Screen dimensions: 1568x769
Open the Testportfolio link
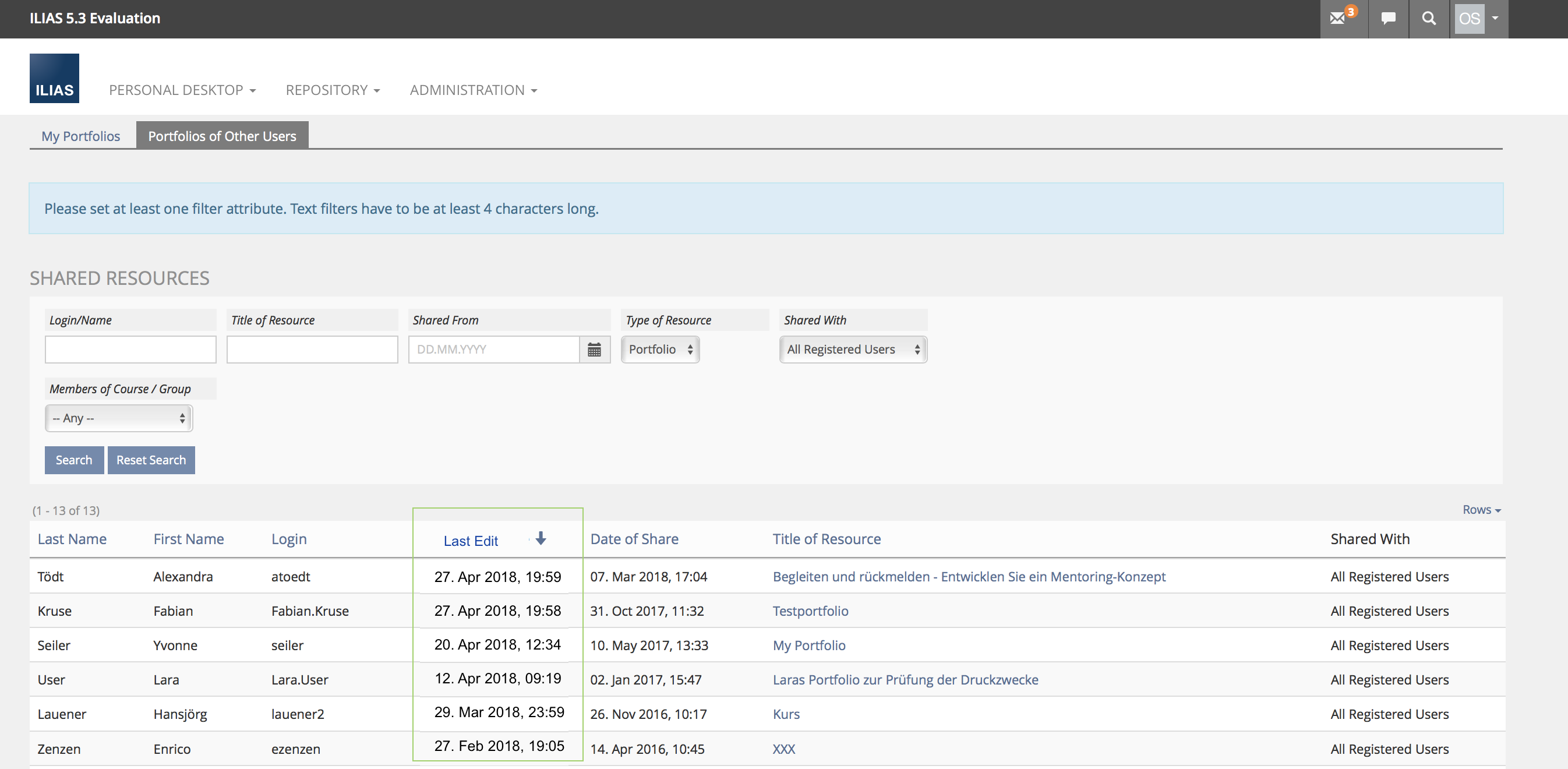click(x=810, y=611)
